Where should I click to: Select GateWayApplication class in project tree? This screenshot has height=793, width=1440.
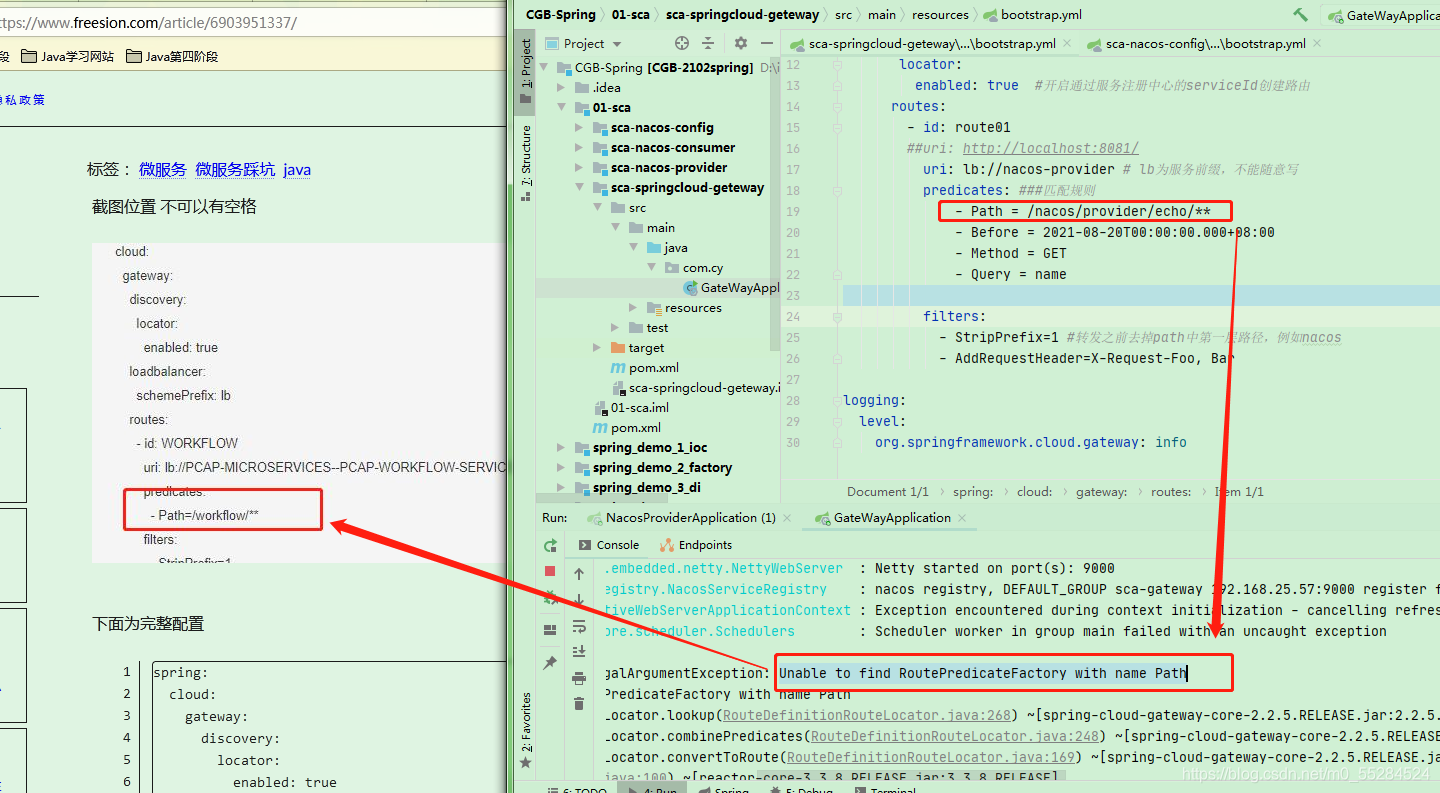tap(731, 287)
